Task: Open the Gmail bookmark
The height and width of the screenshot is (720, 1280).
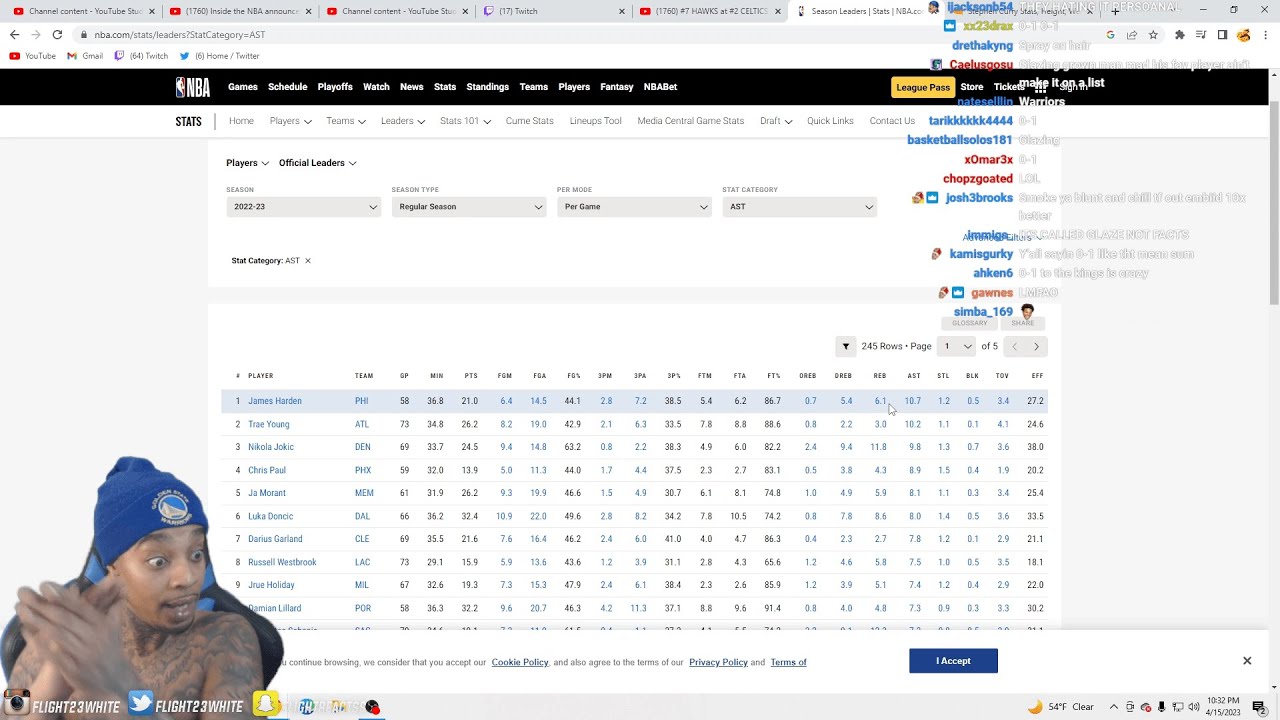Action: point(85,56)
